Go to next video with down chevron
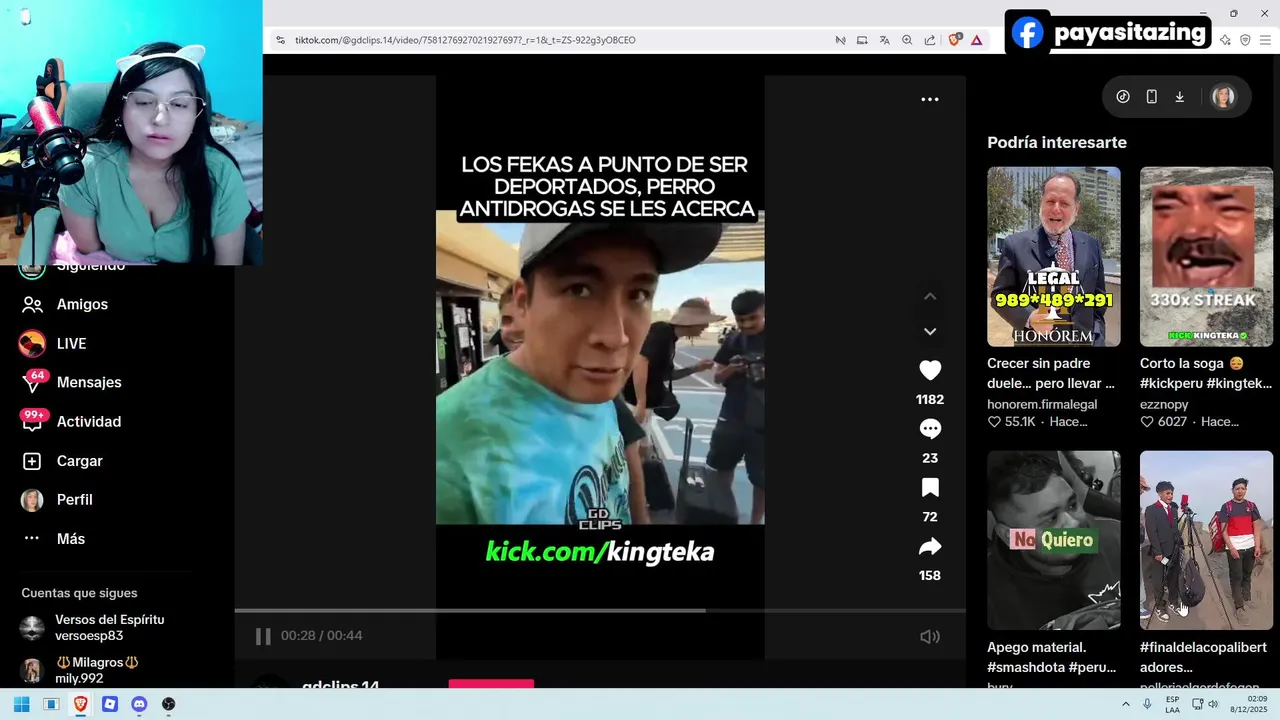This screenshot has height=720, width=1280. coord(930,331)
